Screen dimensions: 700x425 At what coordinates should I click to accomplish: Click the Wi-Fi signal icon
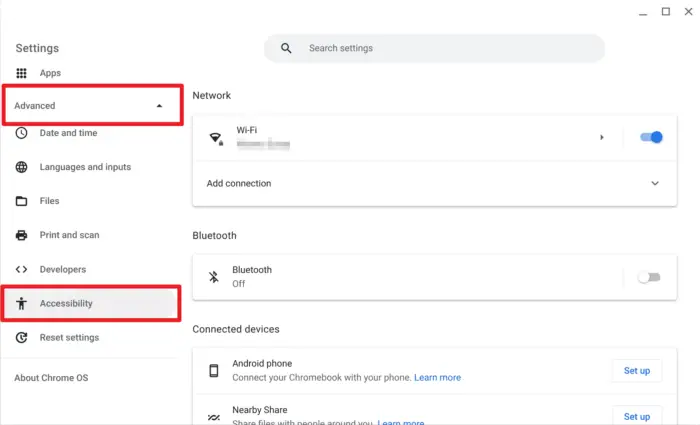(216, 138)
